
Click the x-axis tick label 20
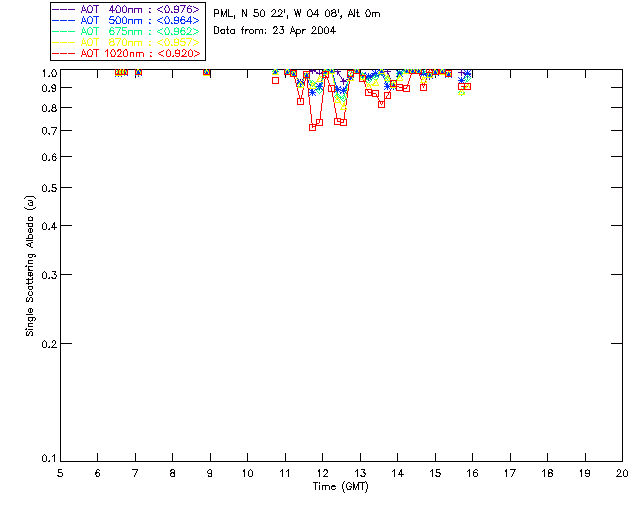coord(622,473)
